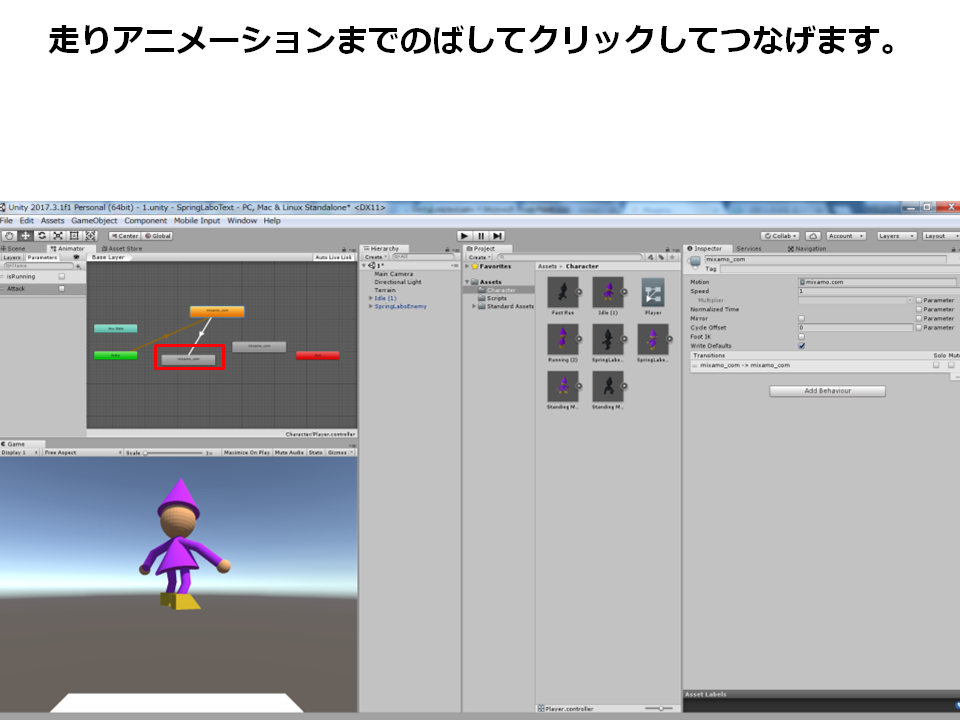Expand the Idle (1) asset arrow
Image resolution: width=960 pixels, height=720 pixels.
click(x=624, y=292)
